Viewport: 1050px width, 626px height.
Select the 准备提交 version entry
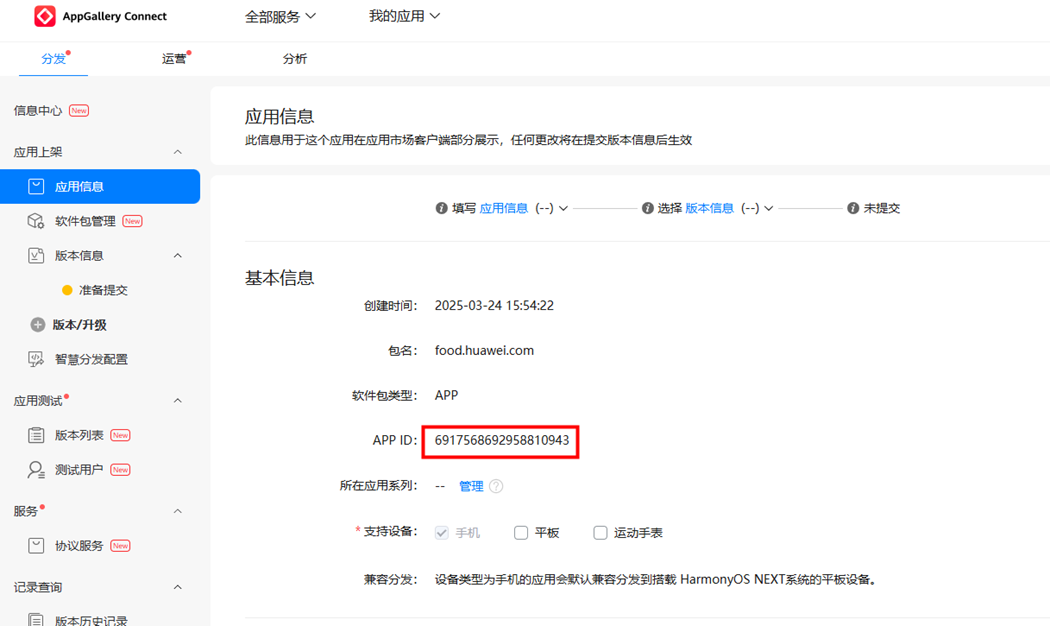coord(103,290)
